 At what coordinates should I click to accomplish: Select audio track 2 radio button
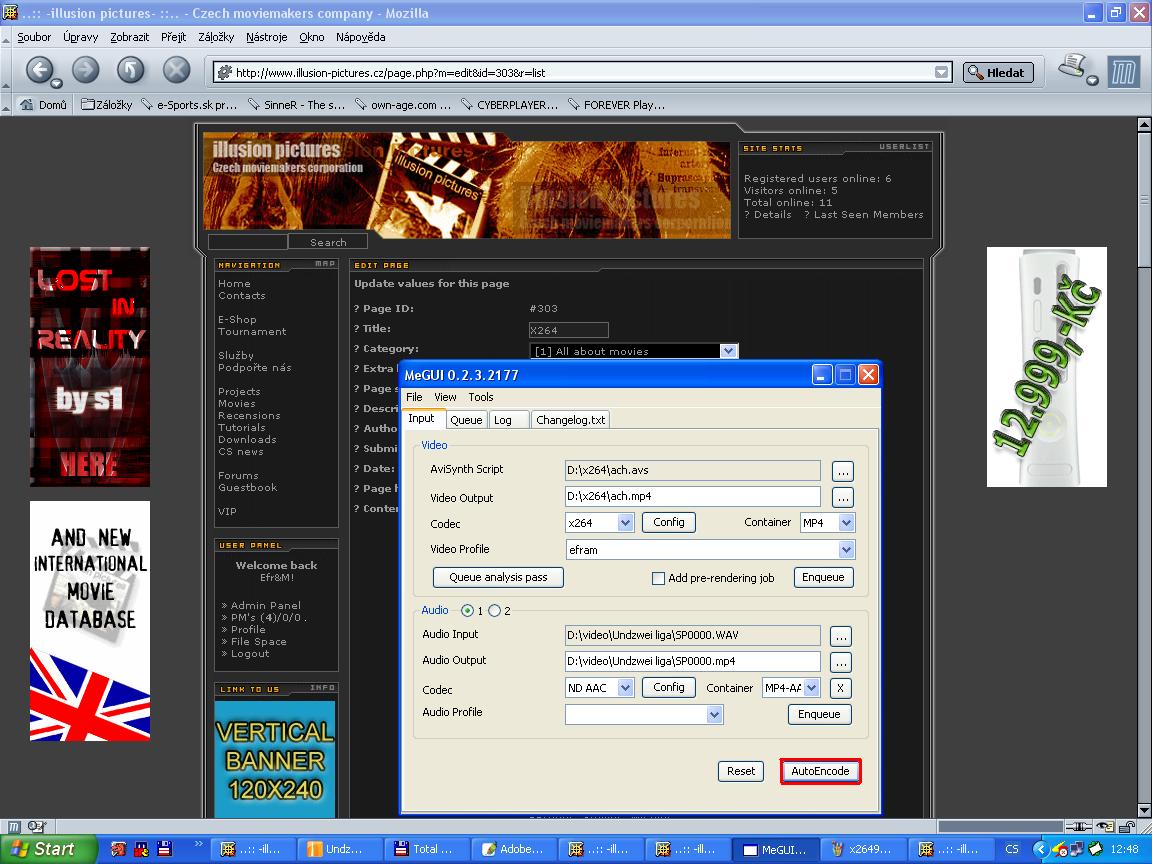pyautogui.click(x=494, y=611)
